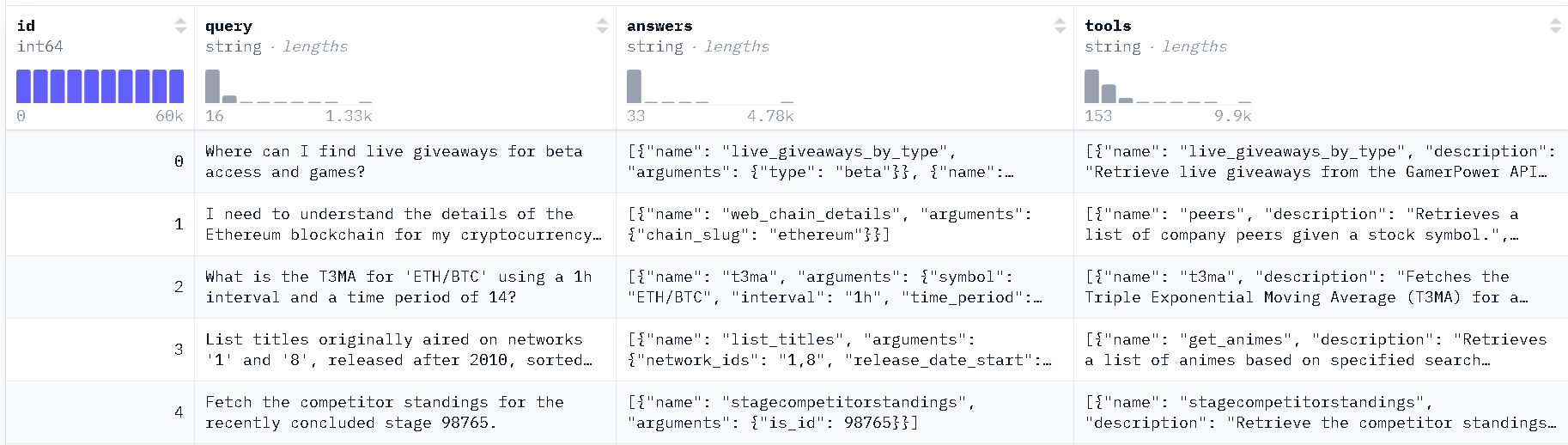Image resolution: width=1568 pixels, height=445 pixels.
Task: Sort by the query column arrows
Action: point(602,26)
